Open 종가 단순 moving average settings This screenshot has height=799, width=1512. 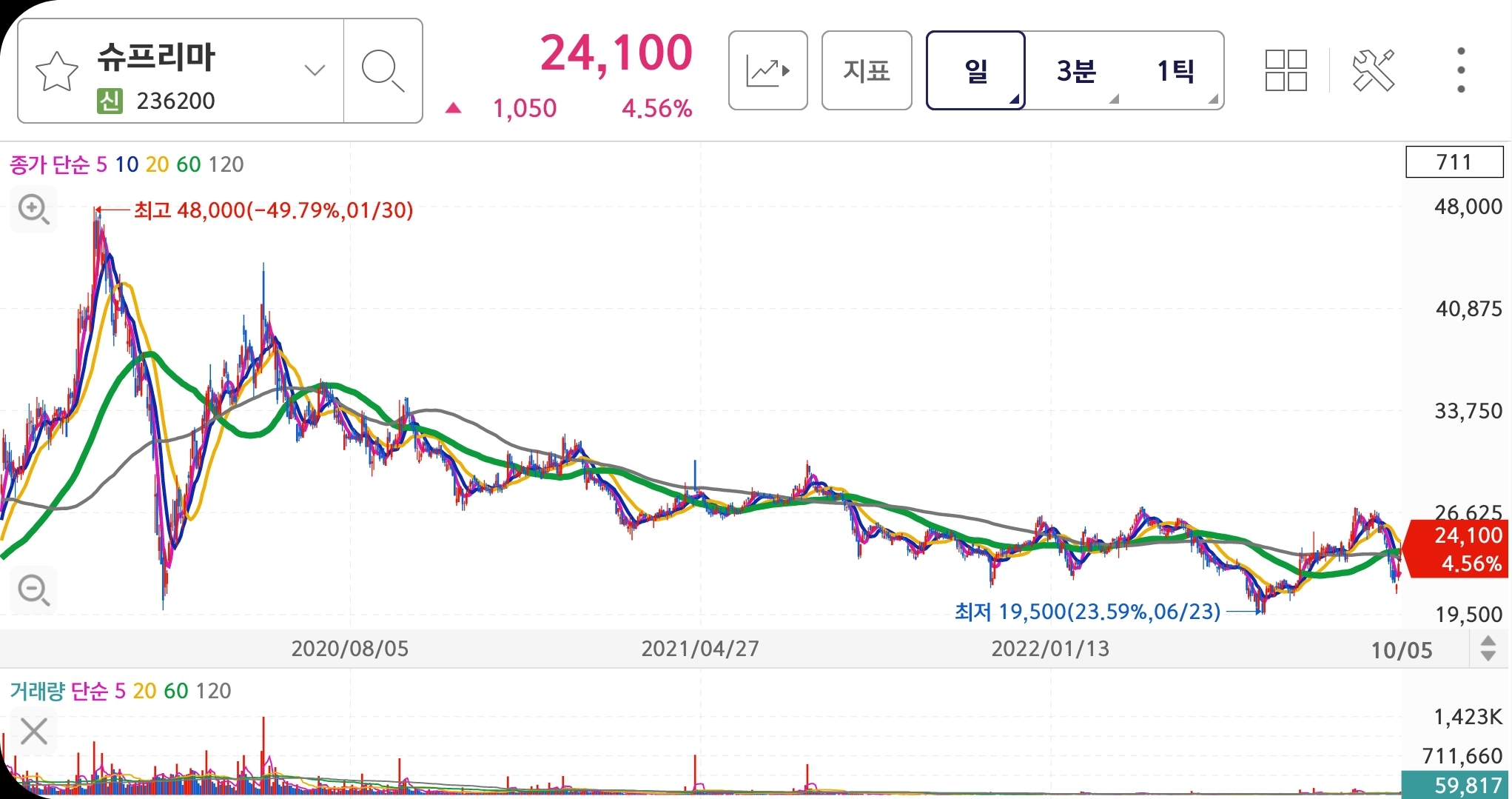point(50,164)
